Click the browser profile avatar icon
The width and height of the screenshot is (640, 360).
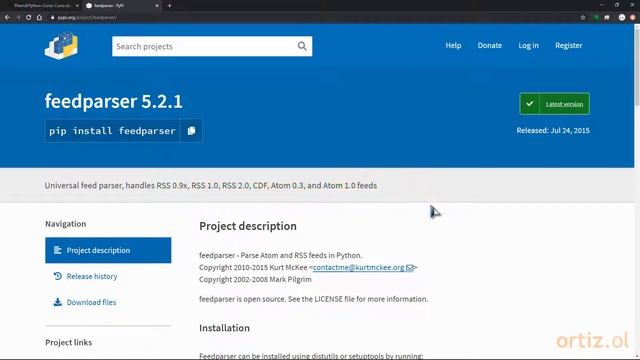click(x=622, y=18)
